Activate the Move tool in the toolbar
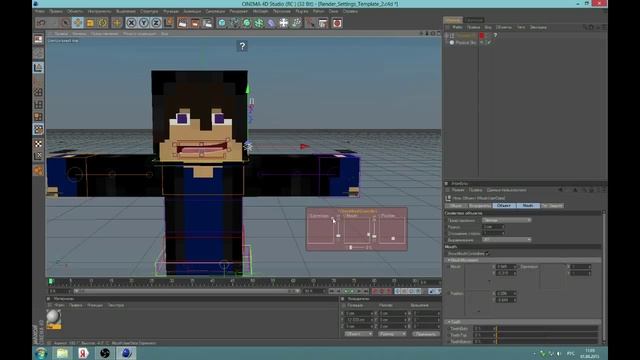 tap(78, 23)
